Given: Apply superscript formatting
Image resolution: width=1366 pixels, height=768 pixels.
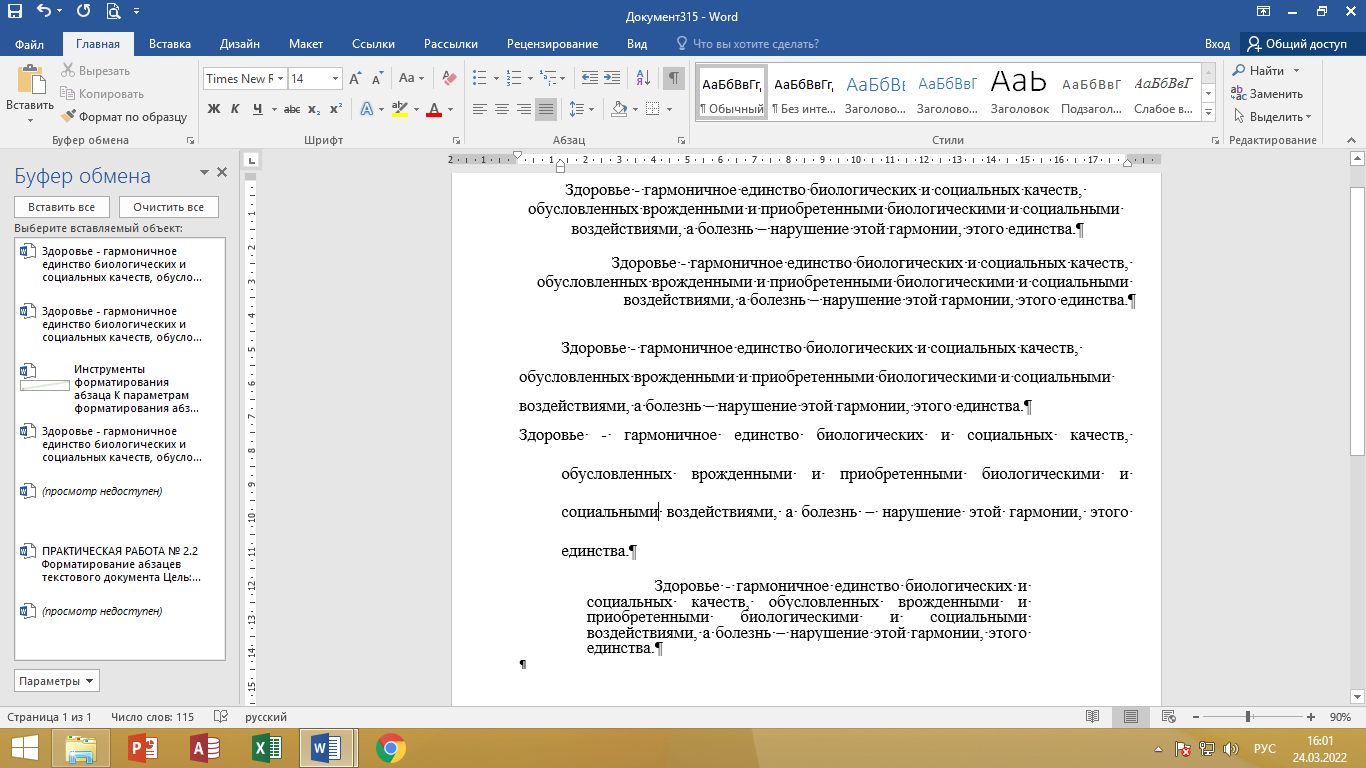Looking at the screenshot, I should click(336, 109).
